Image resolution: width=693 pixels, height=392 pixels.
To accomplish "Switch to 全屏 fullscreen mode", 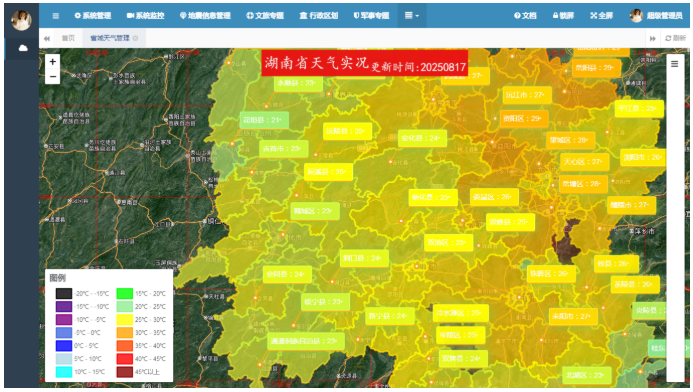I will 602,16.
